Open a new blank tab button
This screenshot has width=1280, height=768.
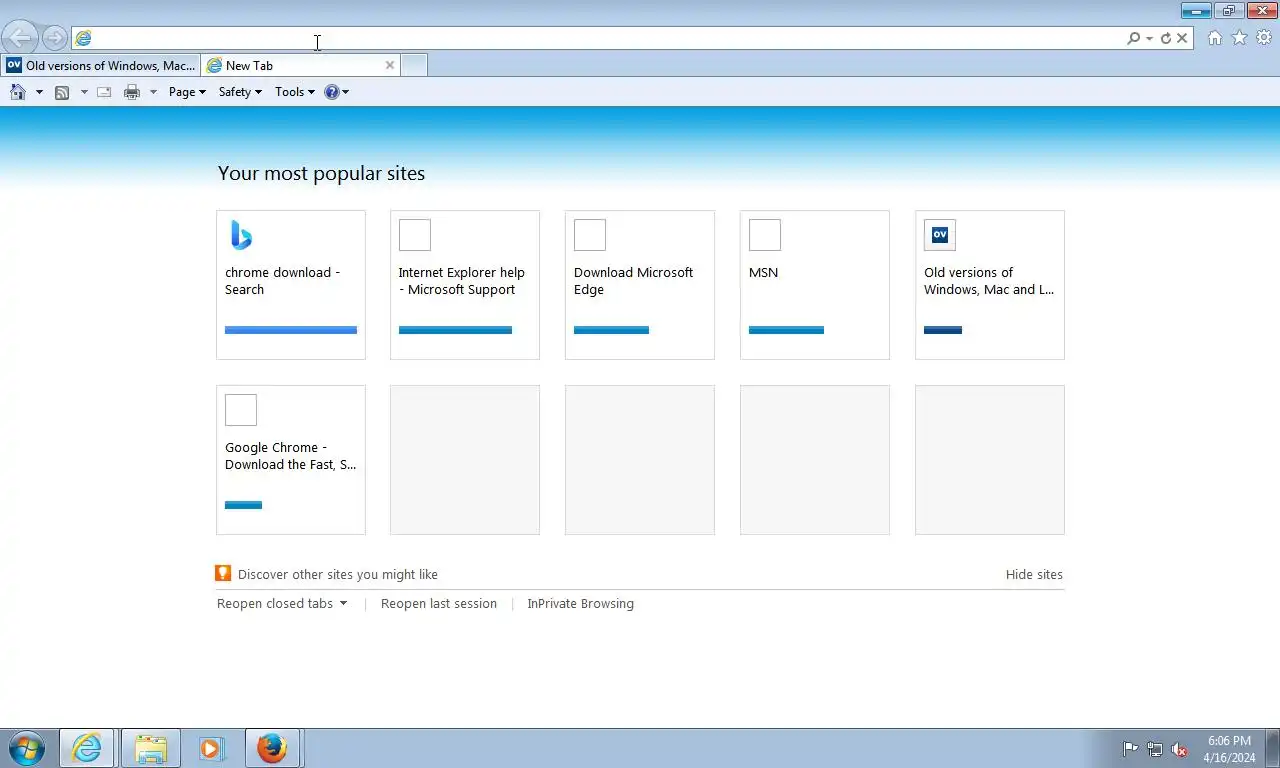(414, 65)
